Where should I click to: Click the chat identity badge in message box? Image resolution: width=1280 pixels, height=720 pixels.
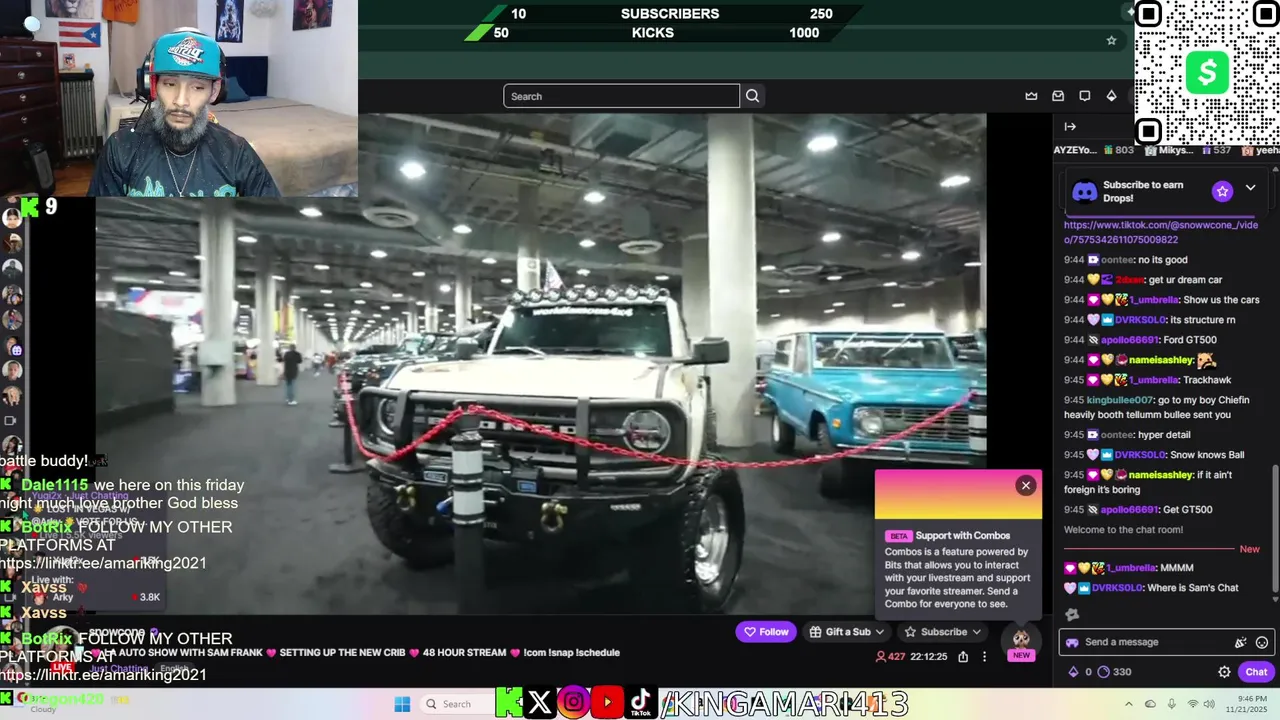pyautogui.click(x=1072, y=642)
